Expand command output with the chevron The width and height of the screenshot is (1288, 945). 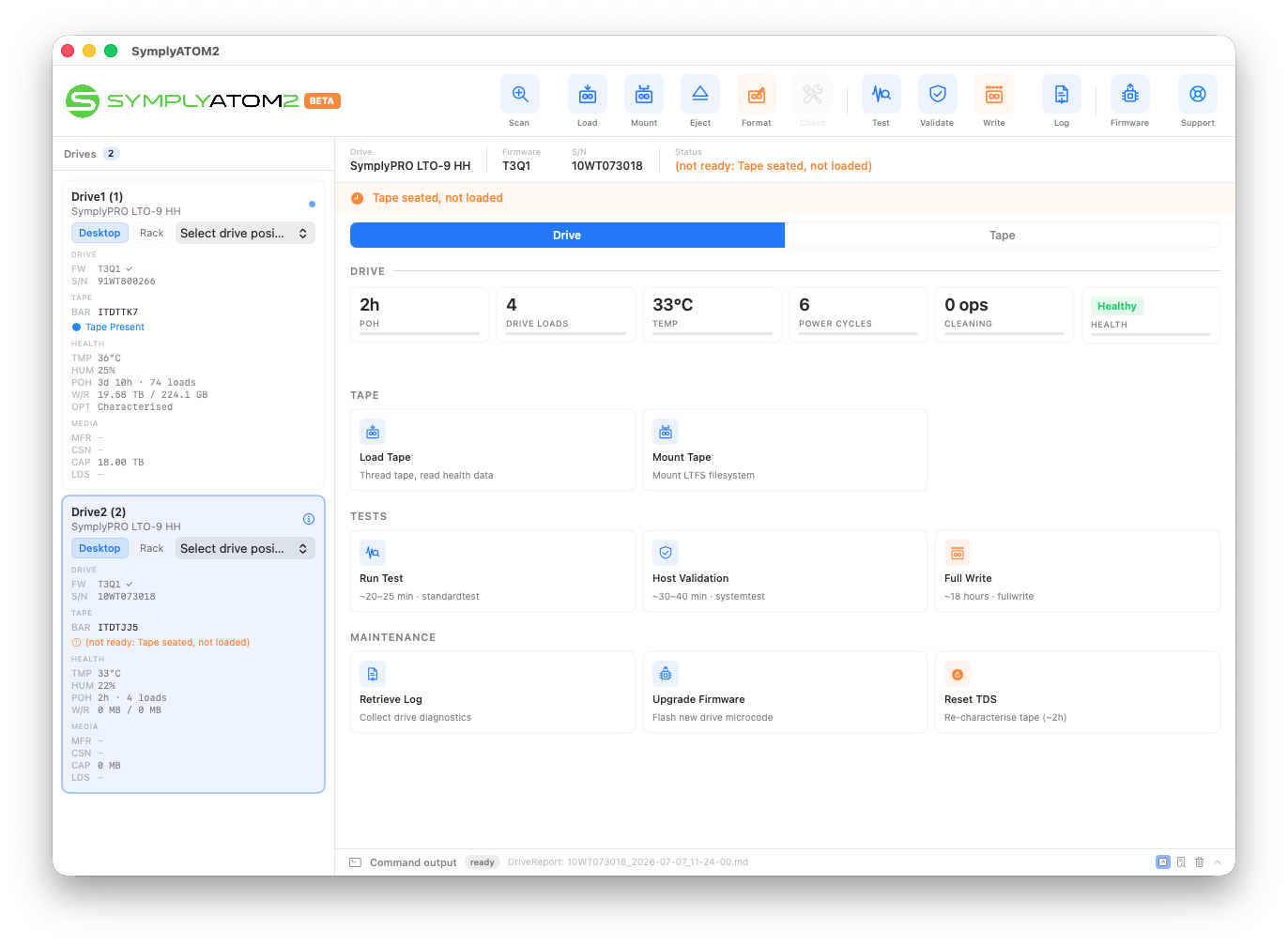(1218, 861)
